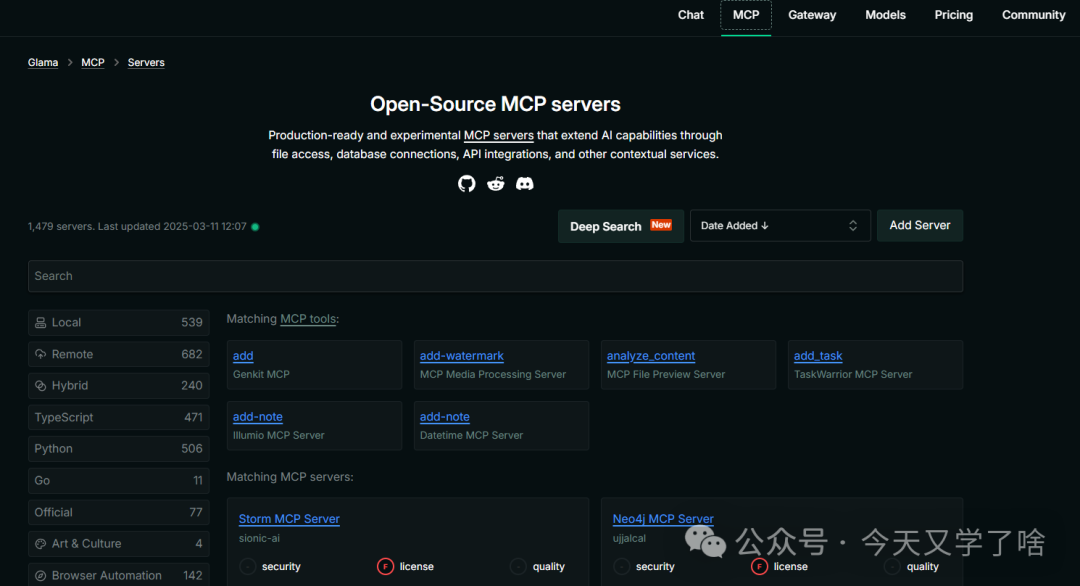Open Datetime MCP Server add-note link
The width and height of the screenshot is (1080, 586).
point(445,417)
